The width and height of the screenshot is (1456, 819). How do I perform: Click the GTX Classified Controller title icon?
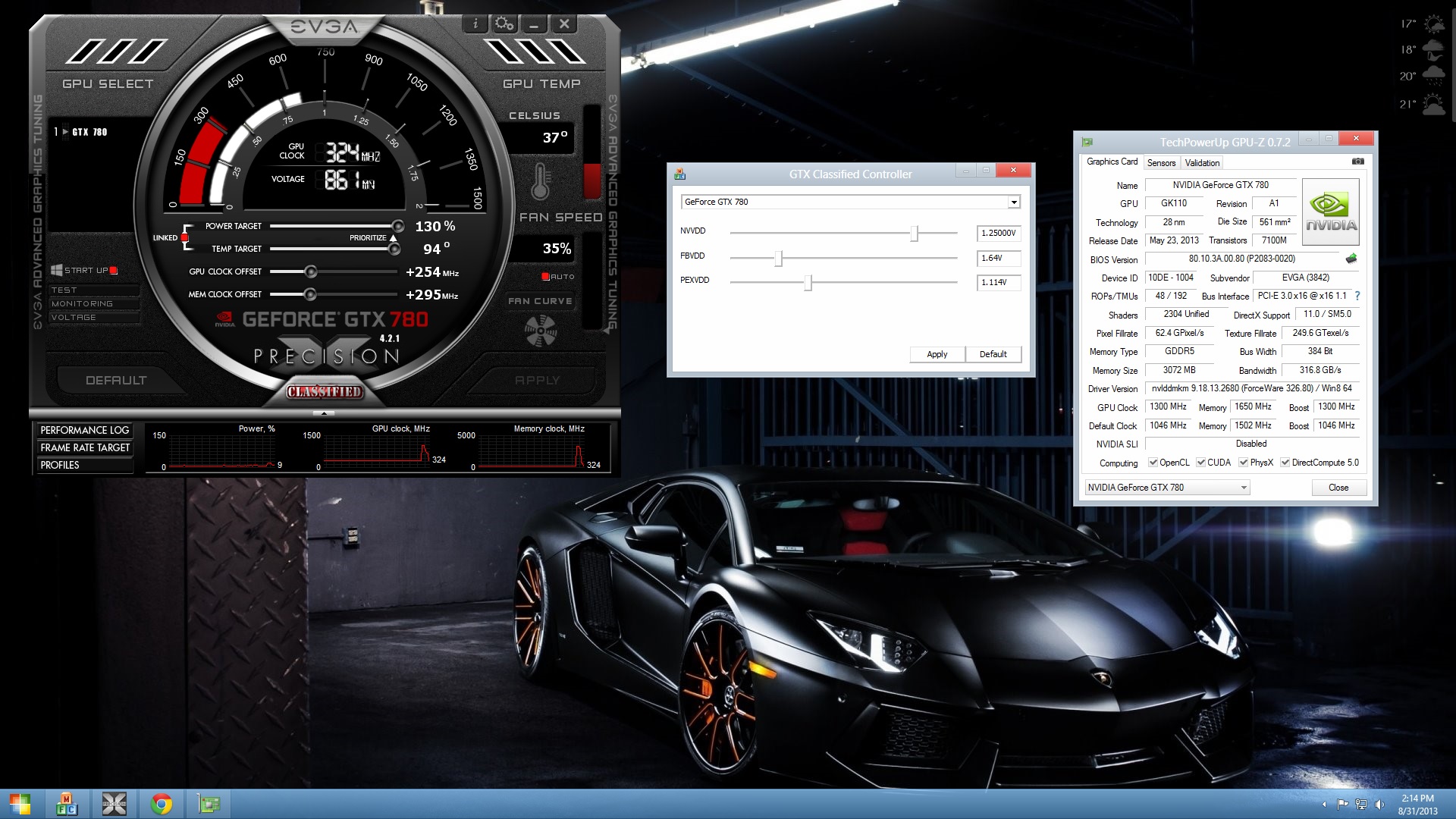(x=679, y=174)
